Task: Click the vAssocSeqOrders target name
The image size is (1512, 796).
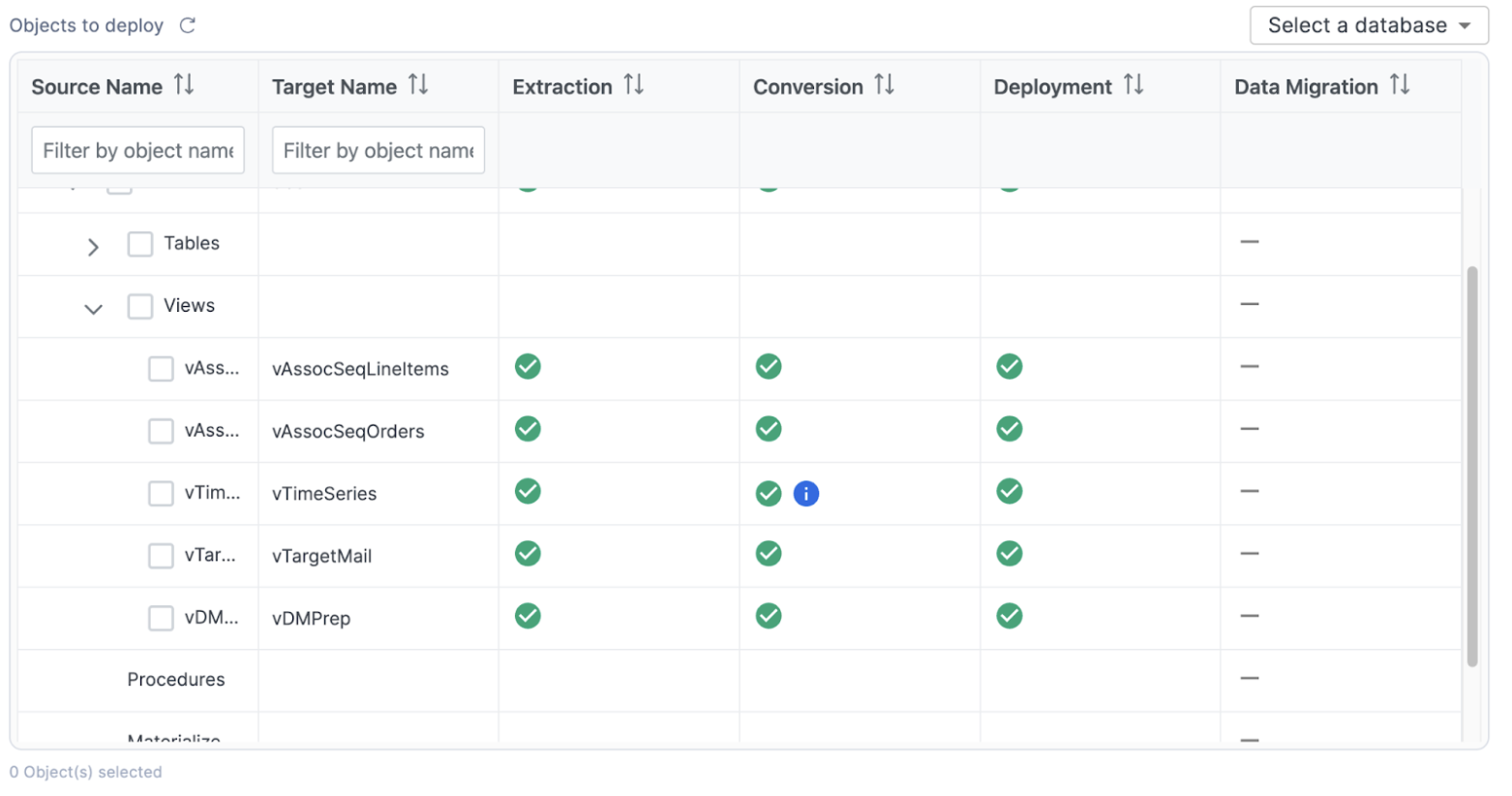Action: click(348, 432)
